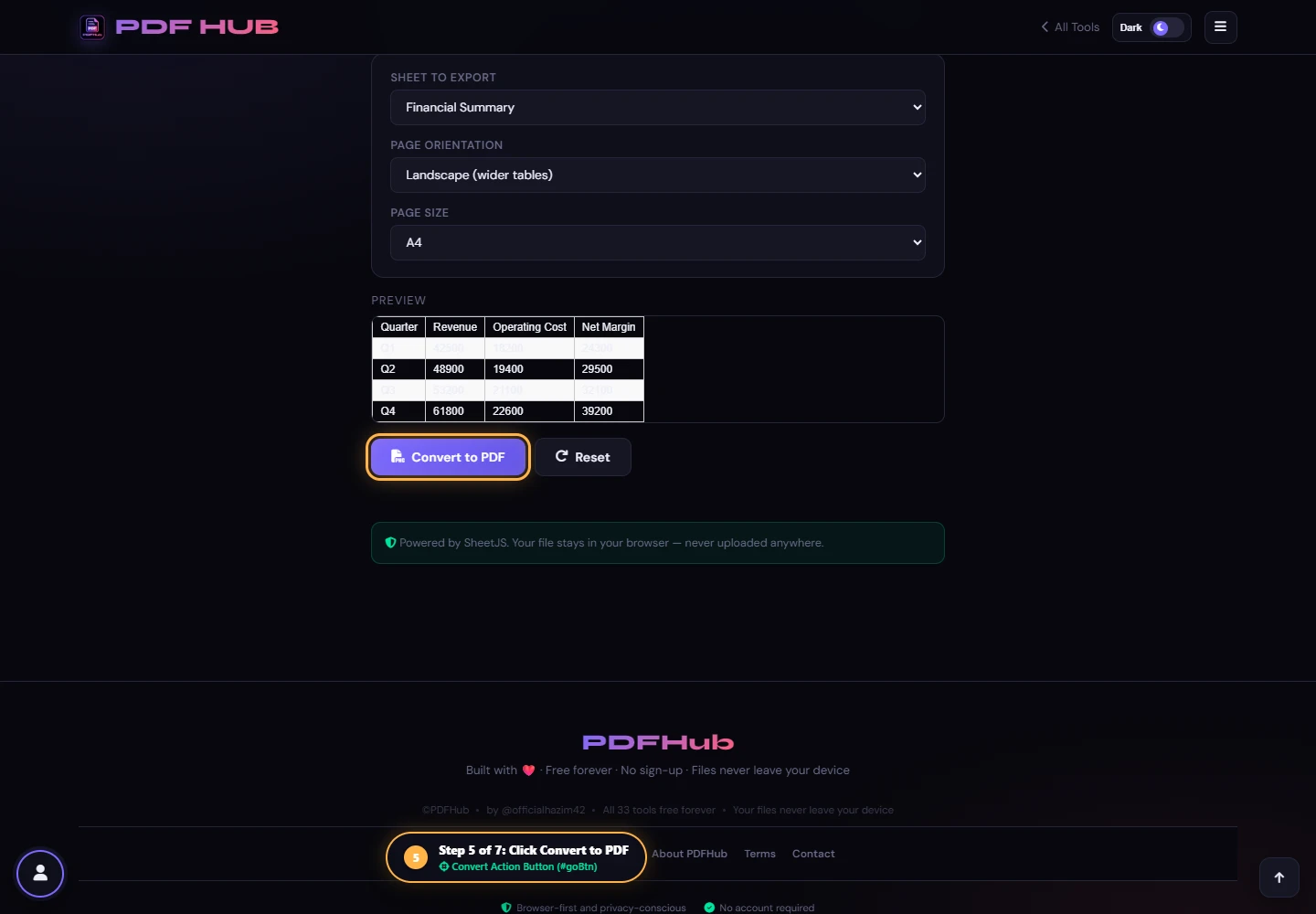1316x914 pixels.
Task: Click the Operating Cost column header
Action: coord(530,327)
